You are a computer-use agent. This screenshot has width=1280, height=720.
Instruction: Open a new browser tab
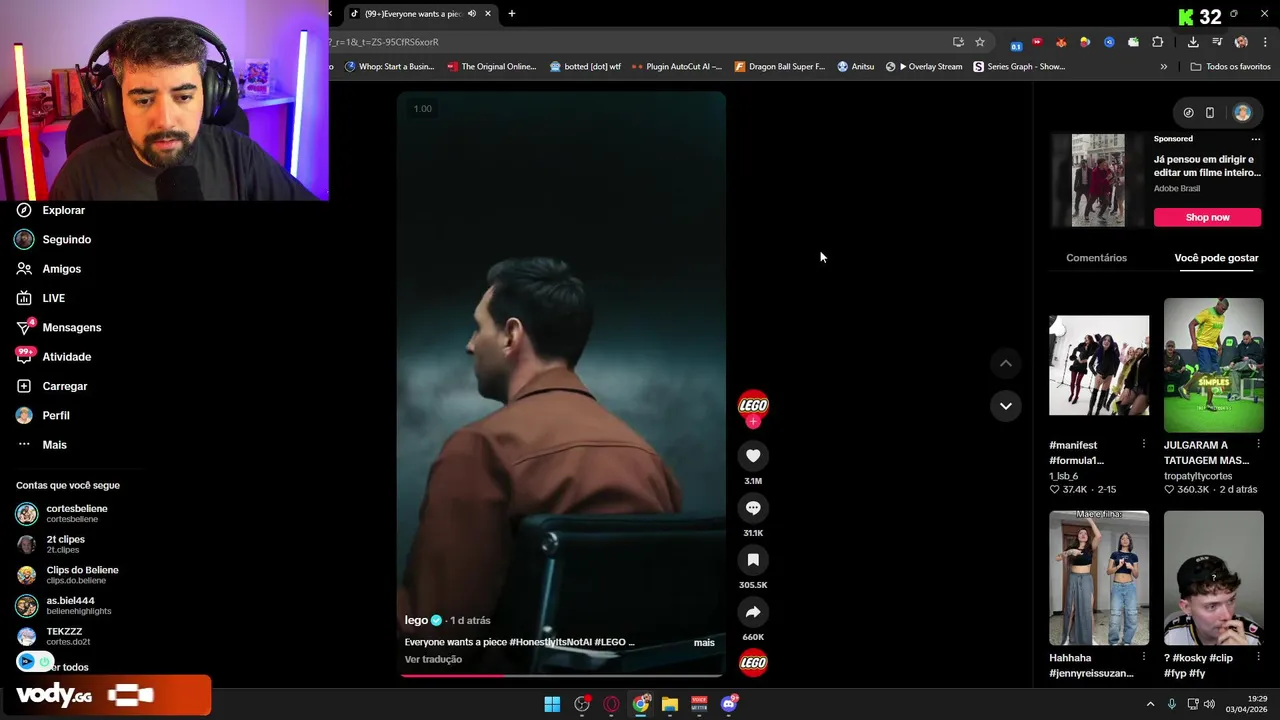[512, 14]
